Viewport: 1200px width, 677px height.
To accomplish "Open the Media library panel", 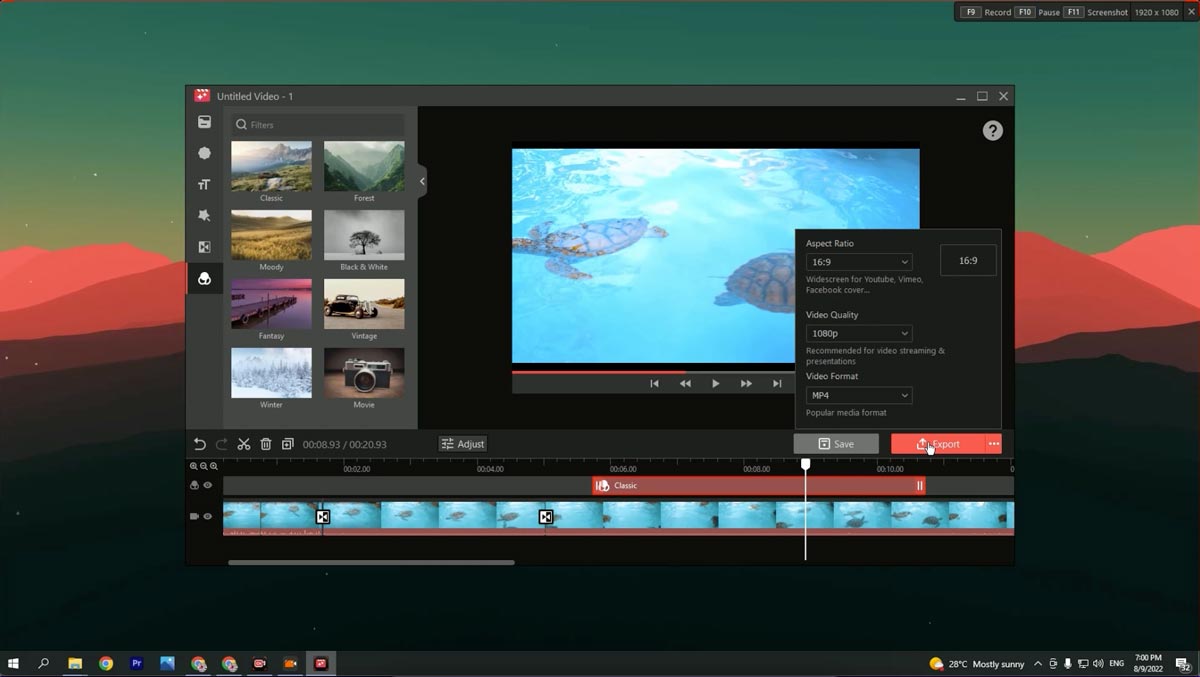I will [x=204, y=121].
